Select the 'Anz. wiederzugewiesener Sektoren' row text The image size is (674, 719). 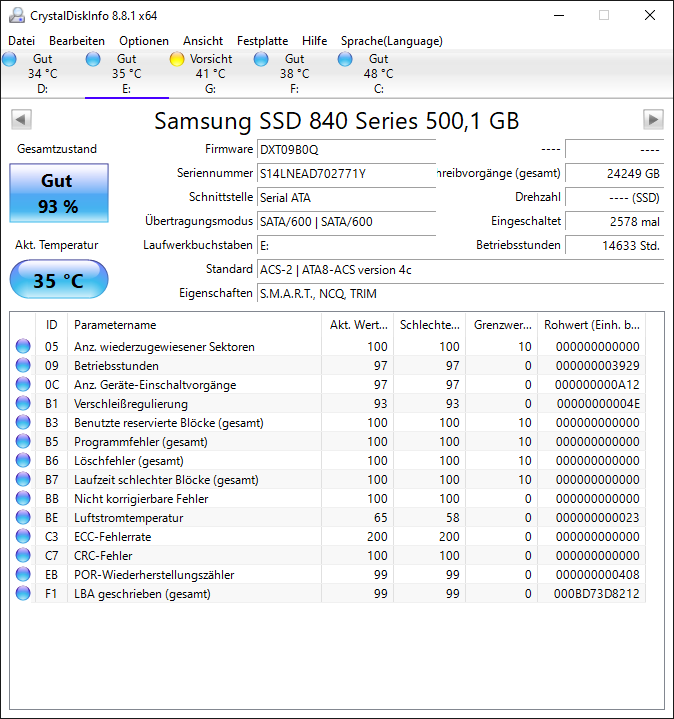(164, 347)
